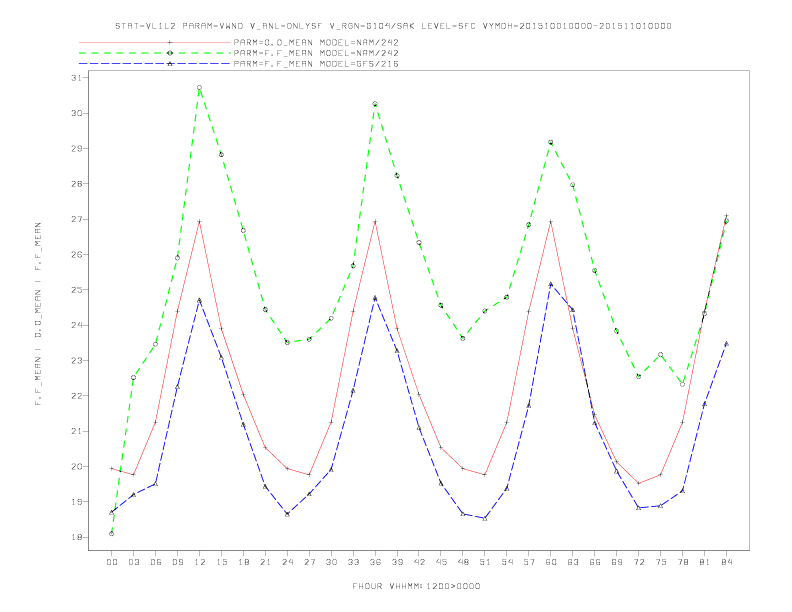The height and width of the screenshot is (612, 792).
Task: Click x-axis tick label 54
Action: 507,562
